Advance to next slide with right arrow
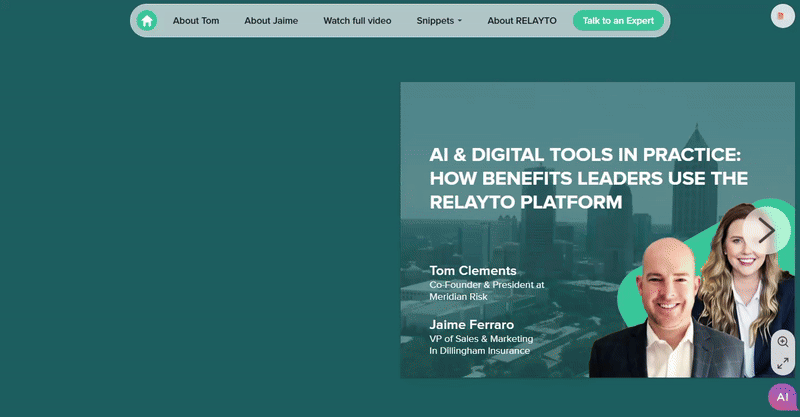Screen dimensions: 800x417 coord(766,230)
